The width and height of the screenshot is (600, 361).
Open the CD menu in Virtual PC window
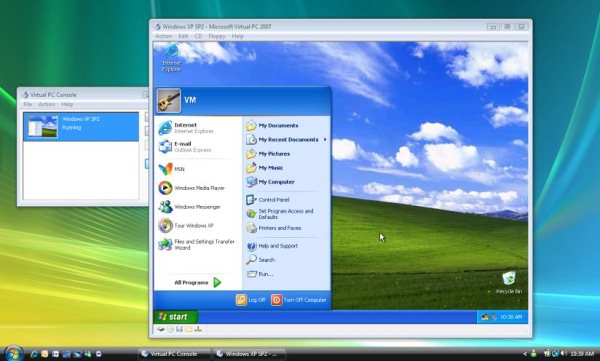[198, 36]
